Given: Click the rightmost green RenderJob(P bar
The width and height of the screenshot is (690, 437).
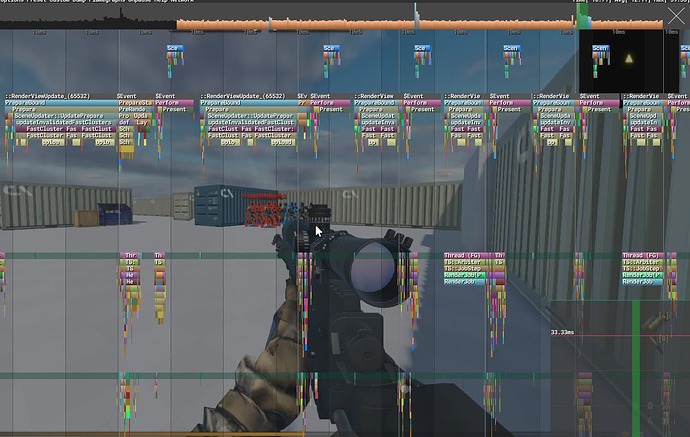Looking at the screenshot, I should click(x=642, y=275).
